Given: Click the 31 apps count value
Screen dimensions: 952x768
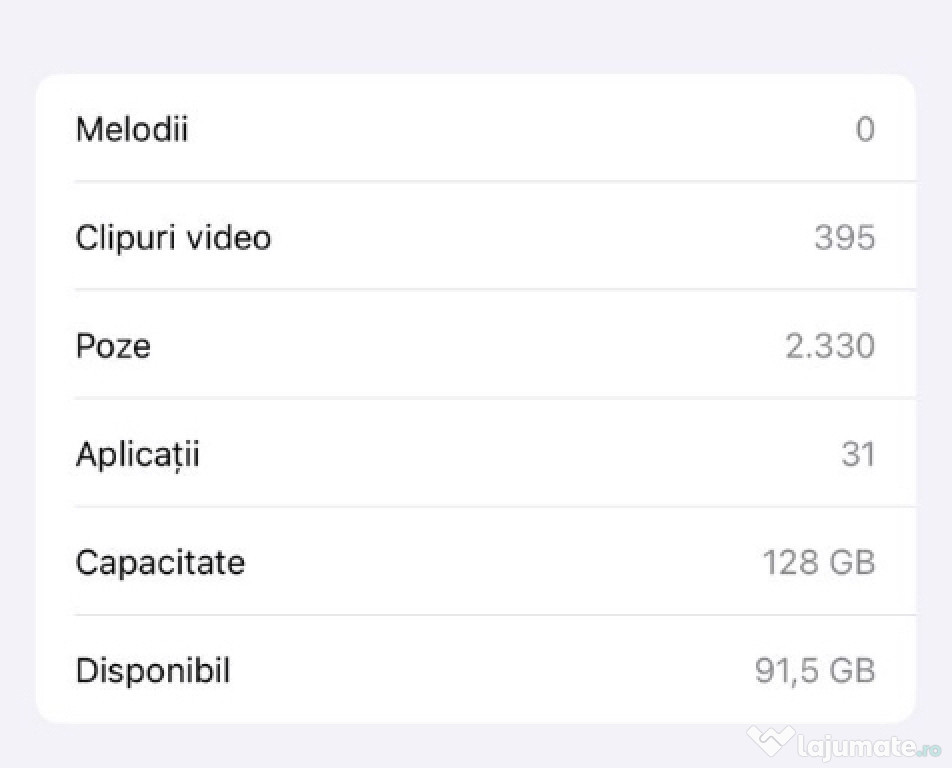Looking at the screenshot, I should pos(858,454).
